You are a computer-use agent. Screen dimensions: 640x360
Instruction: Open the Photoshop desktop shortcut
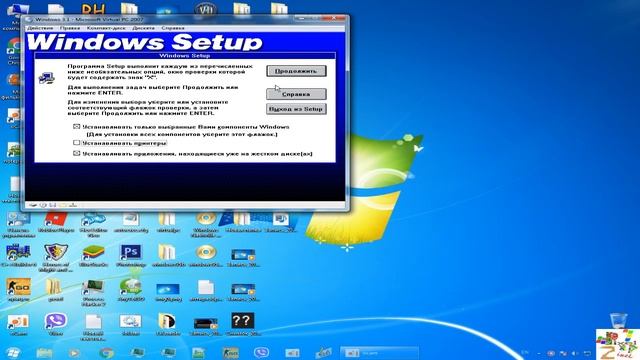pos(131,256)
